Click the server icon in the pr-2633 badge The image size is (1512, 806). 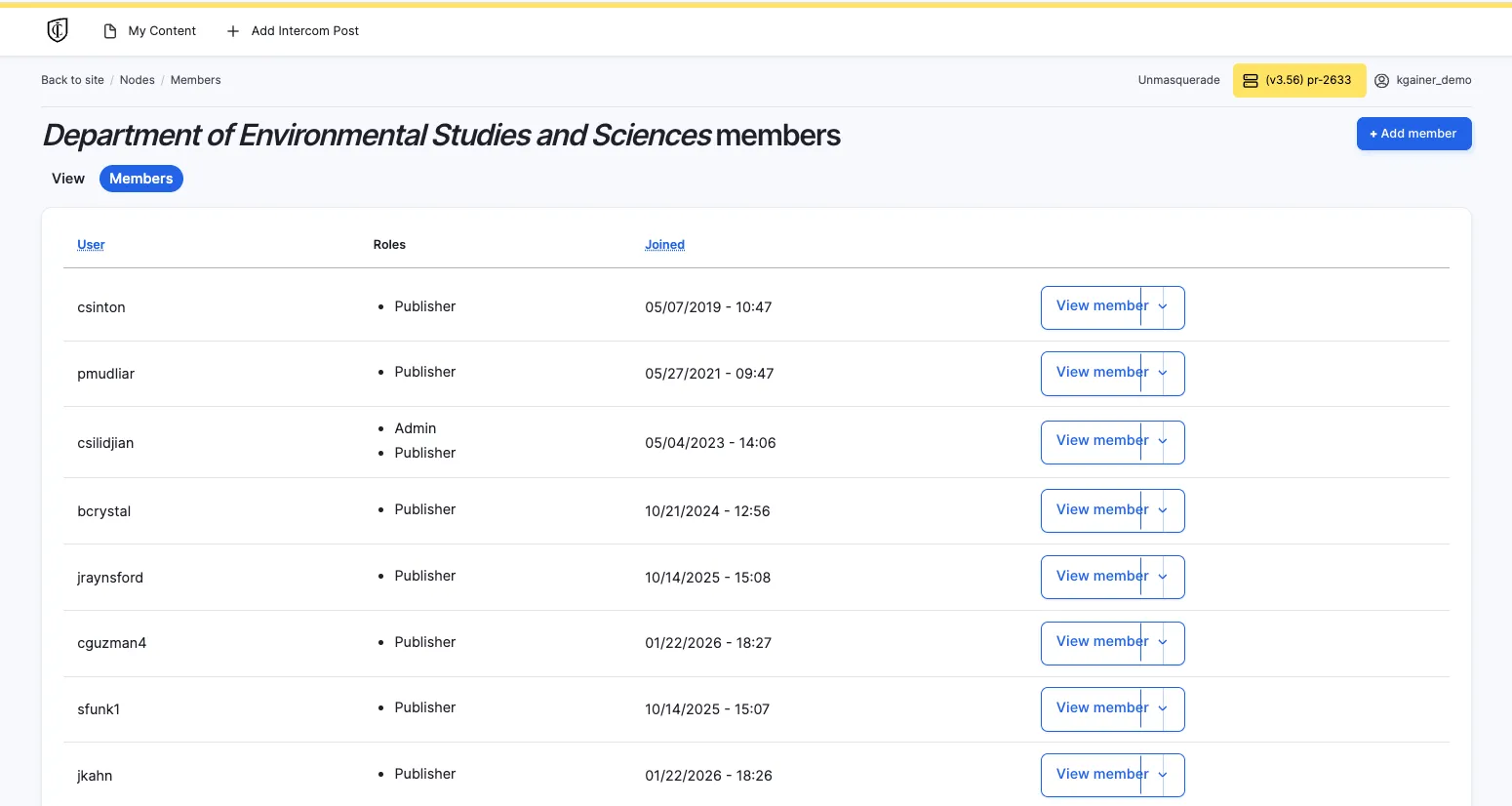click(x=1251, y=81)
